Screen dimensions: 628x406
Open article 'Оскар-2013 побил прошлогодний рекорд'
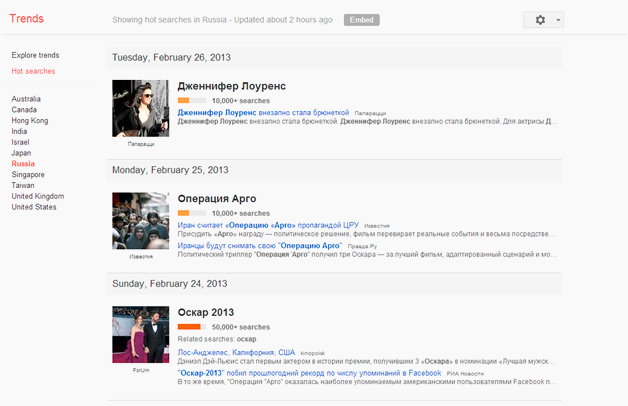coord(309,373)
